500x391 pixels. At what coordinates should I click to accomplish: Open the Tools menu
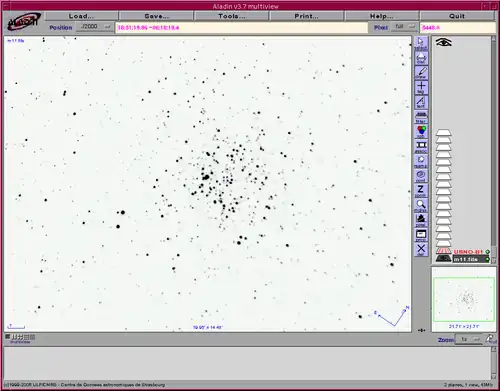click(x=232, y=16)
